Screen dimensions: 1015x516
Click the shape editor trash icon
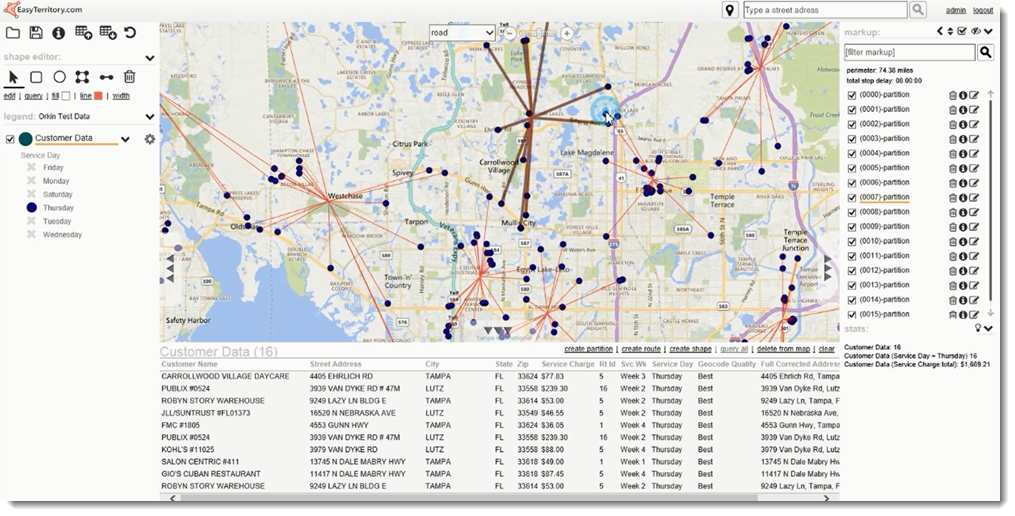click(x=129, y=77)
